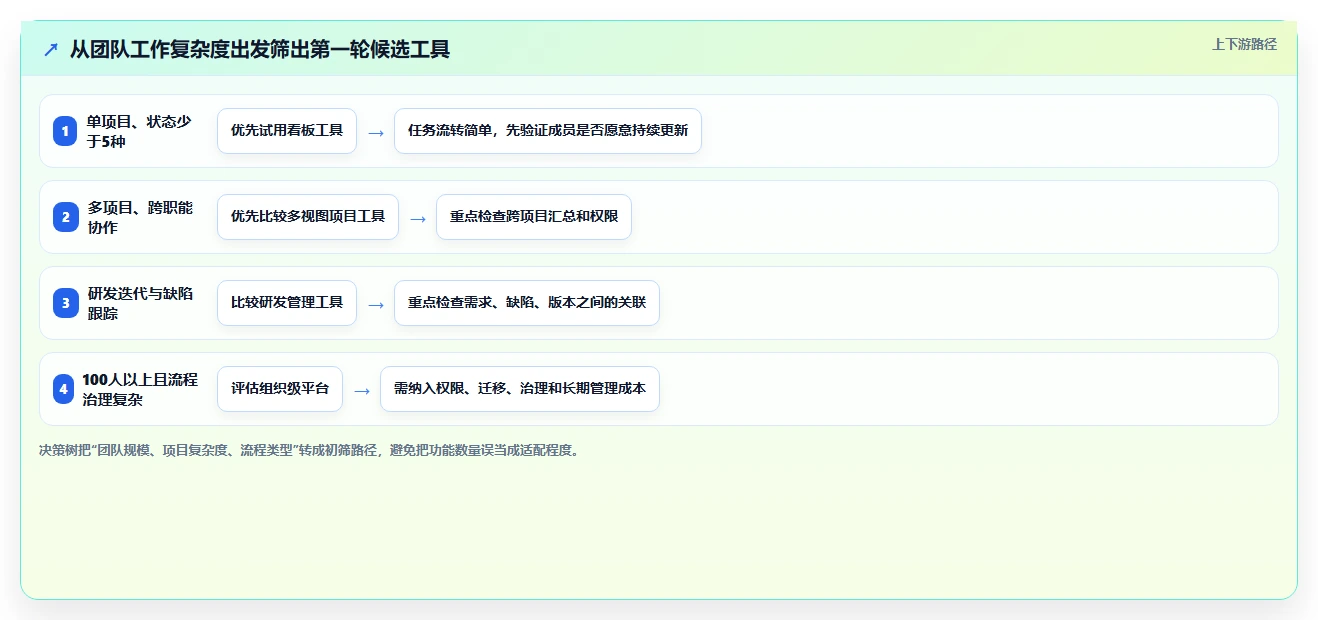1318x620 pixels.
Task: Select the 优先试用看板工具 box
Action: 287,131
